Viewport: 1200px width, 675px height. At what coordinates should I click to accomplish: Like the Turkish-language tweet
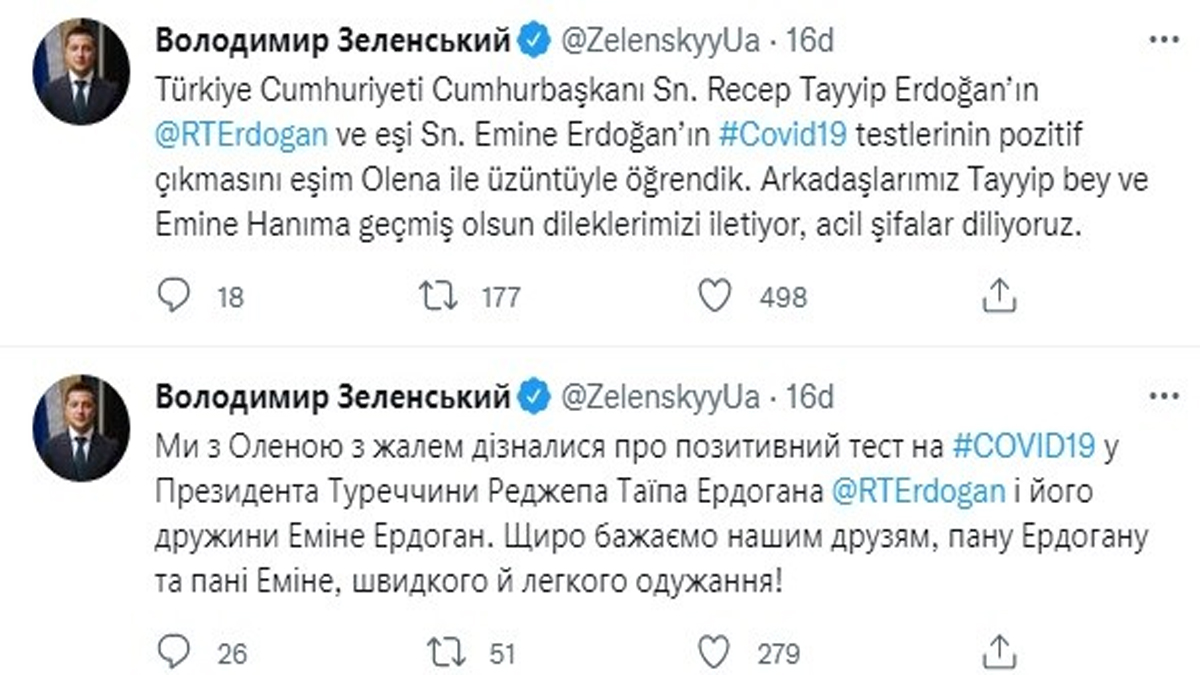[711, 296]
